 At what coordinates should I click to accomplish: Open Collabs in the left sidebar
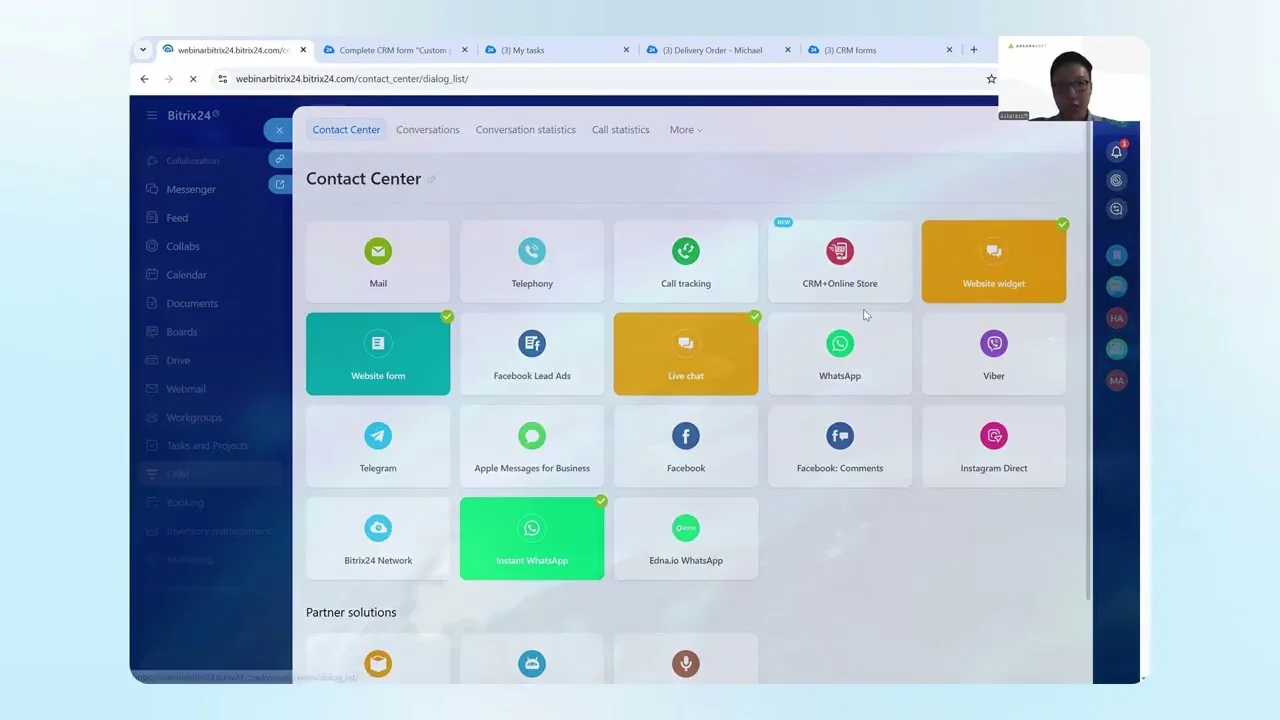click(183, 246)
